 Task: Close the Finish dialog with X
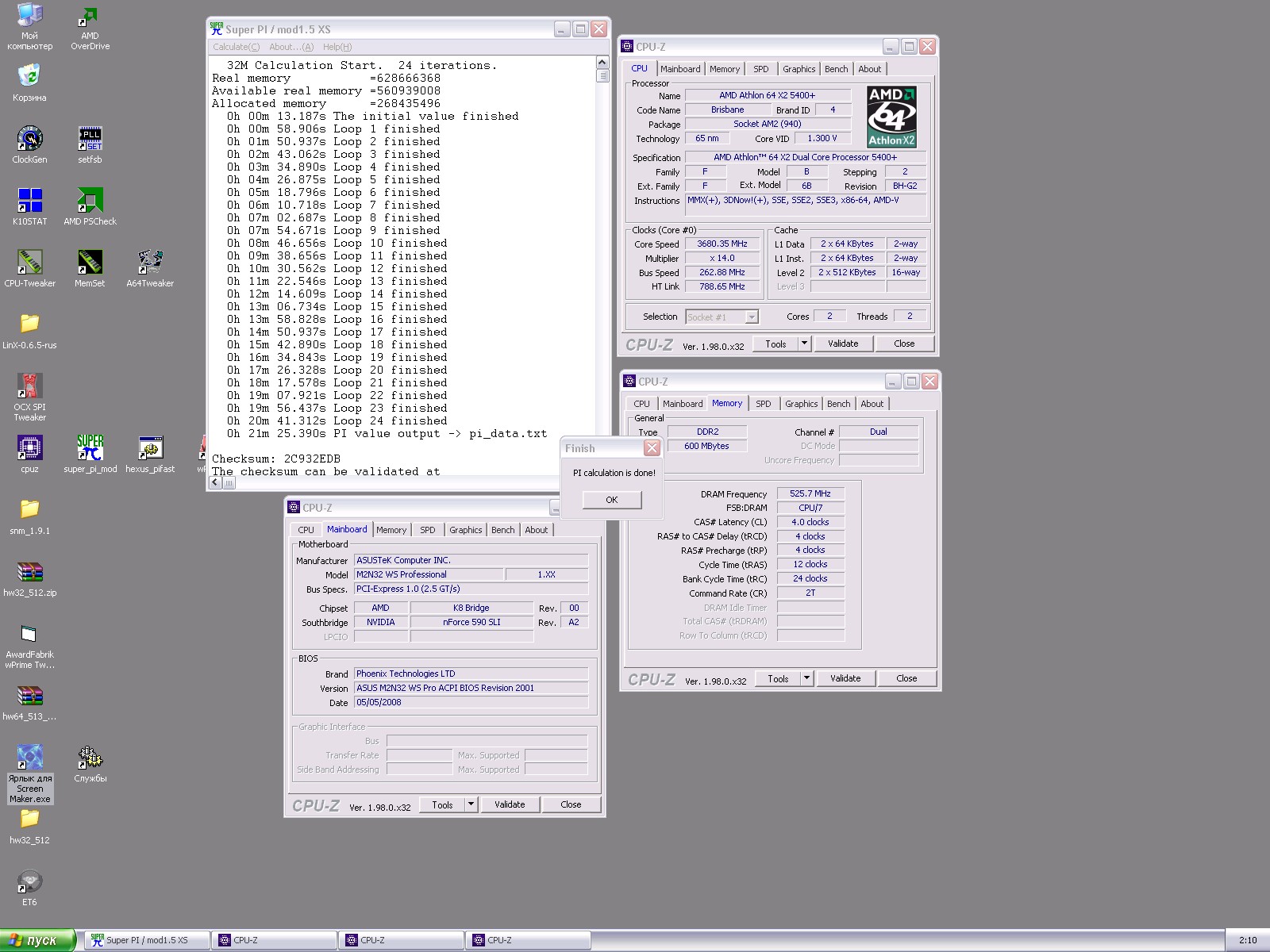pyautogui.click(x=652, y=448)
